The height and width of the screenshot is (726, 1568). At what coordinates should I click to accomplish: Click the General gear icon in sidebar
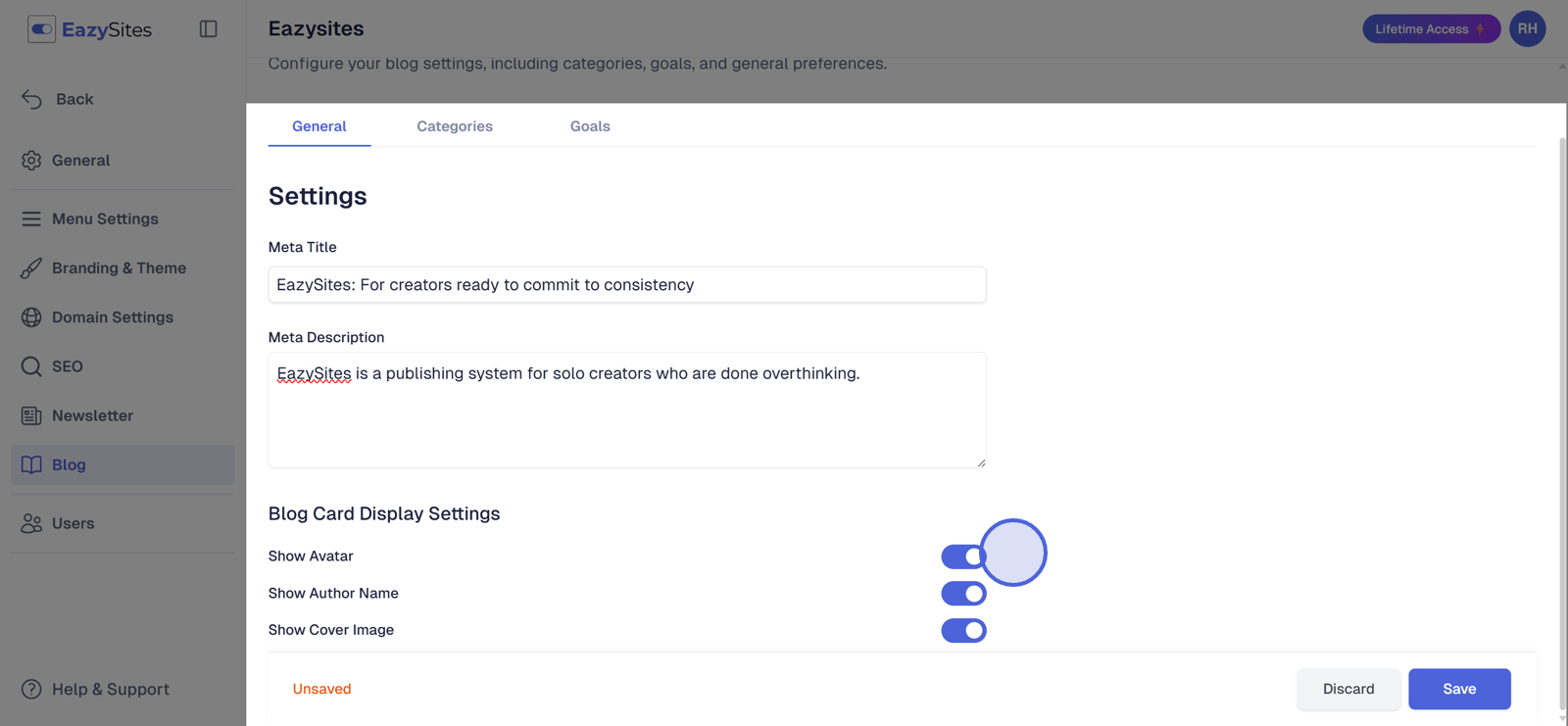coord(31,160)
